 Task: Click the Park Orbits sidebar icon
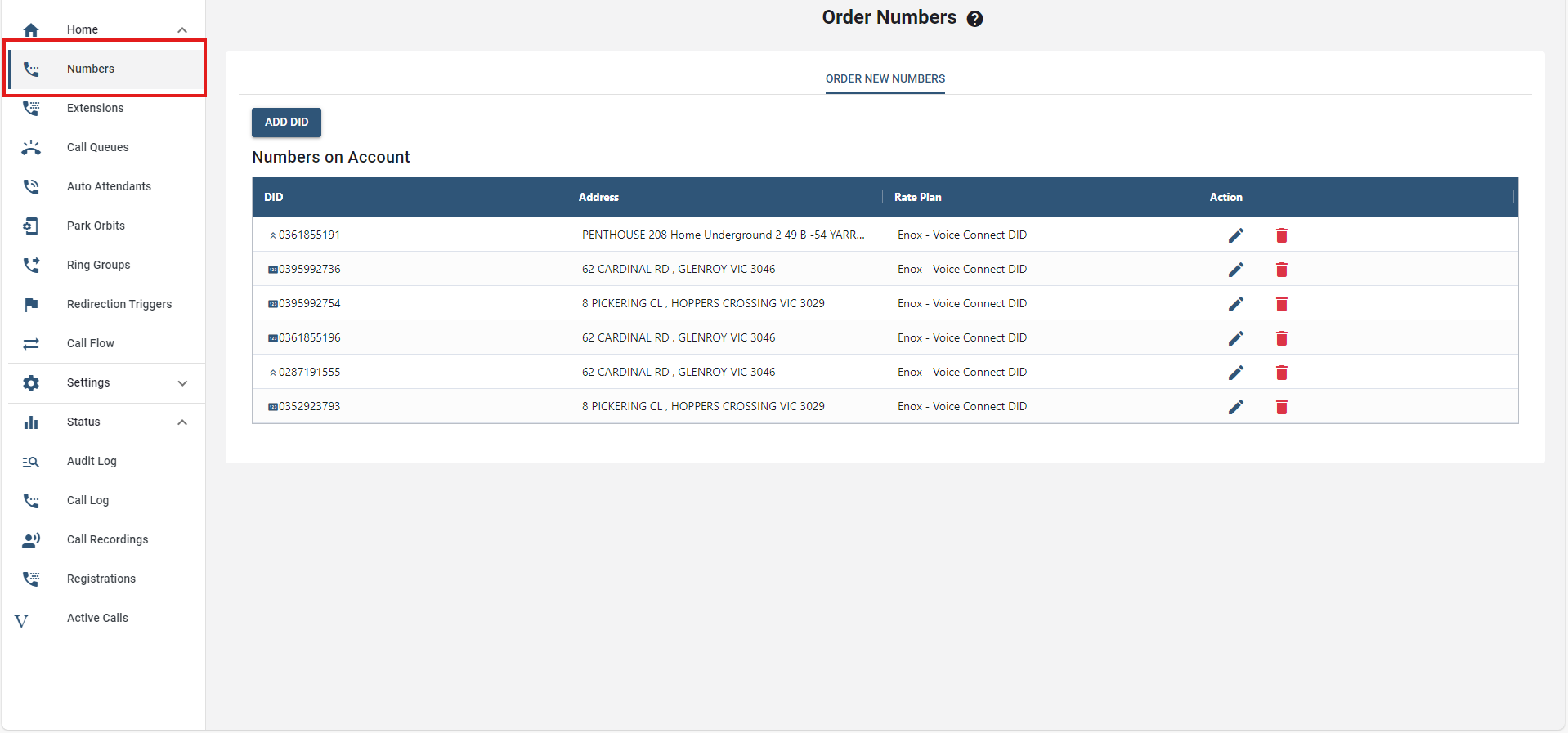pos(31,226)
